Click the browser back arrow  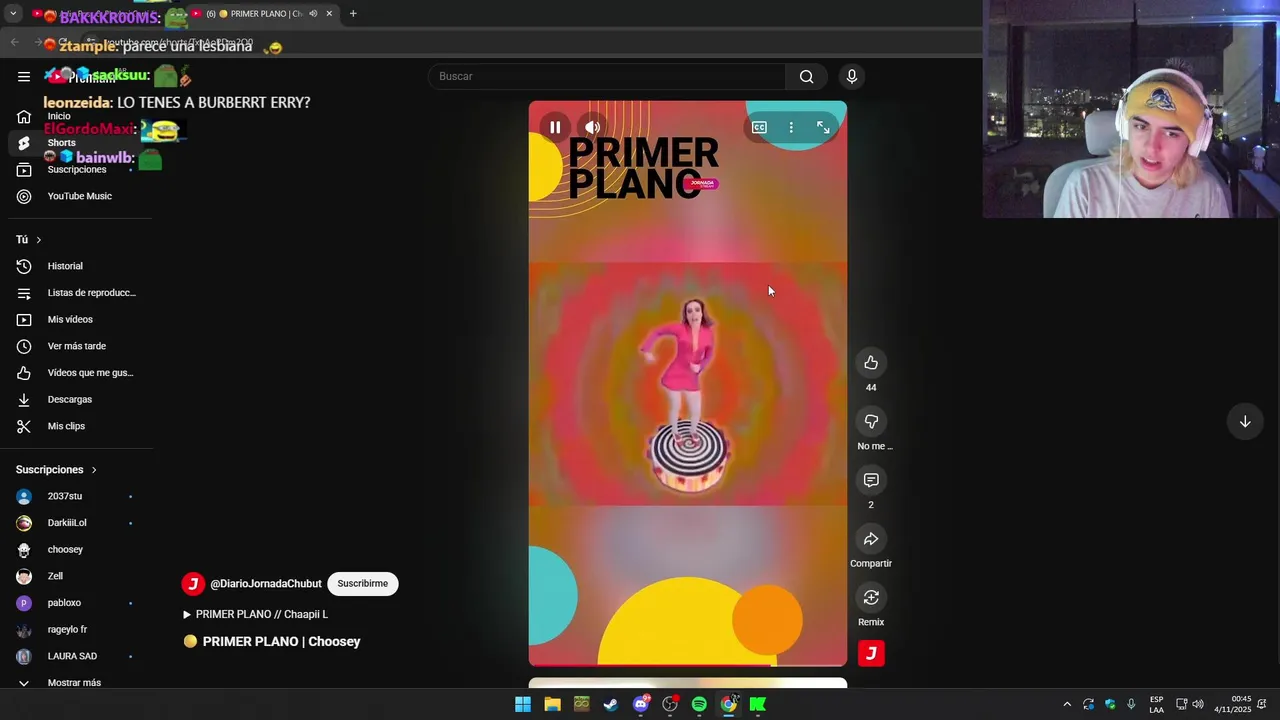pos(14,42)
